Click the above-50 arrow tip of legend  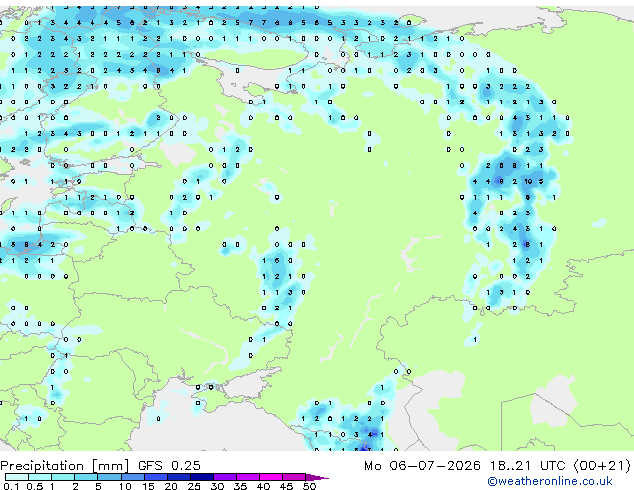[317, 477]
